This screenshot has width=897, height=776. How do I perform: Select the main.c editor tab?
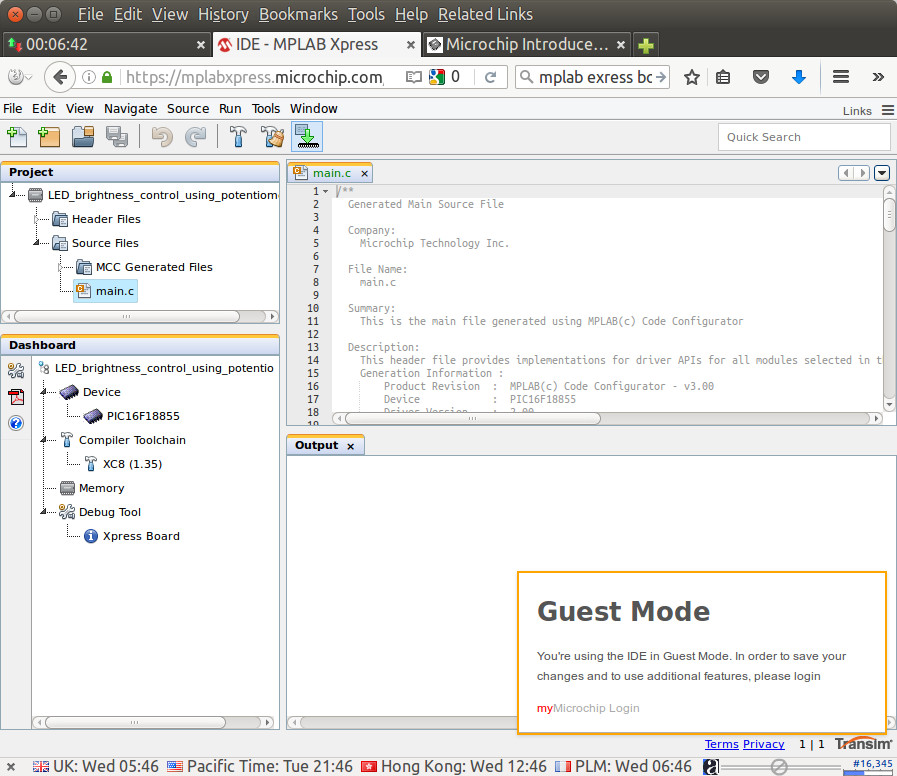point(332,173)
